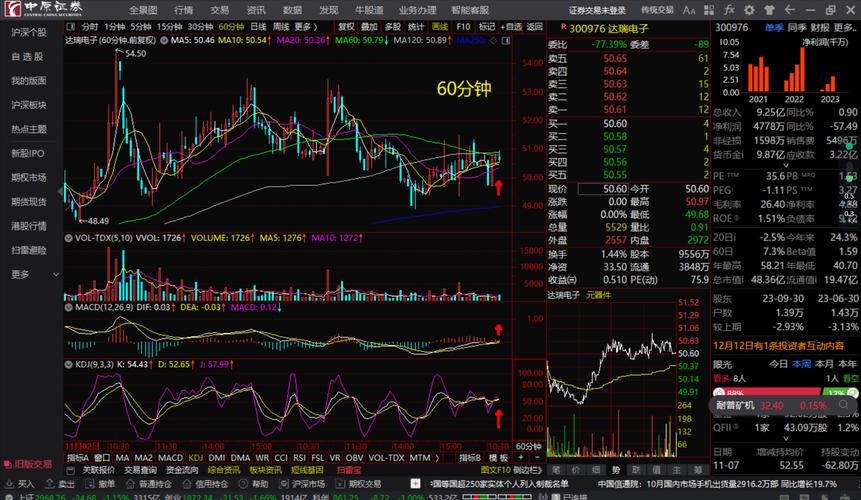
Task: Click the notes icon left of 关联报价
Action: point(70,470)
